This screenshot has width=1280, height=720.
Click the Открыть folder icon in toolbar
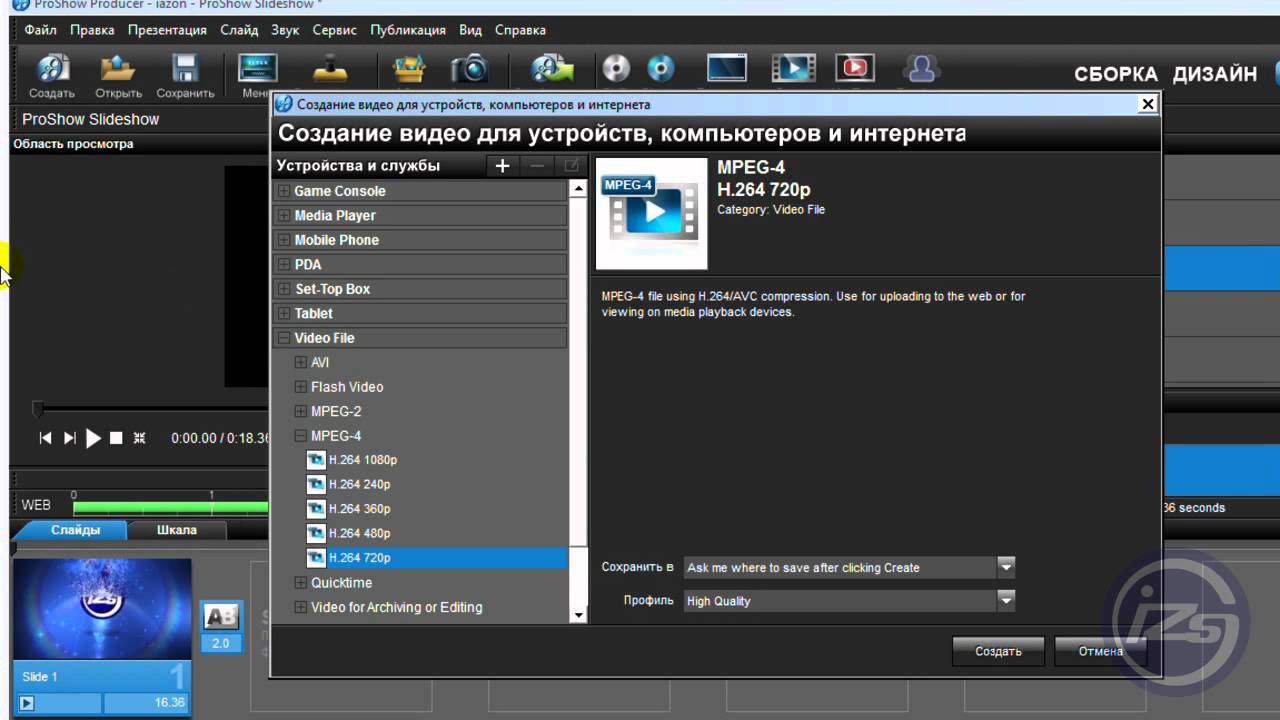[x=118, y=70]
